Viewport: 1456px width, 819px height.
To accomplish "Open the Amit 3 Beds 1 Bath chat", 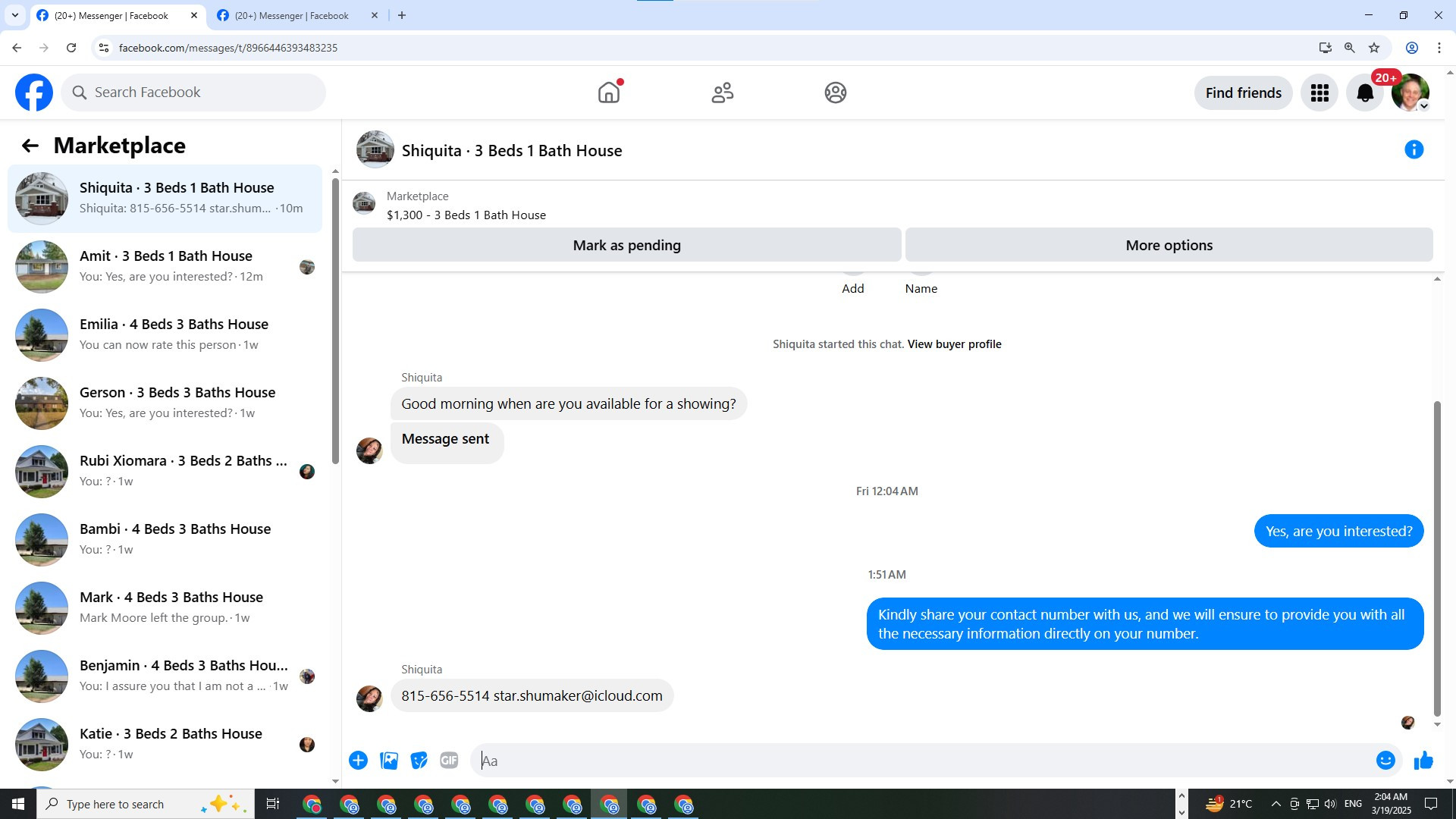I will click(165, 267).
